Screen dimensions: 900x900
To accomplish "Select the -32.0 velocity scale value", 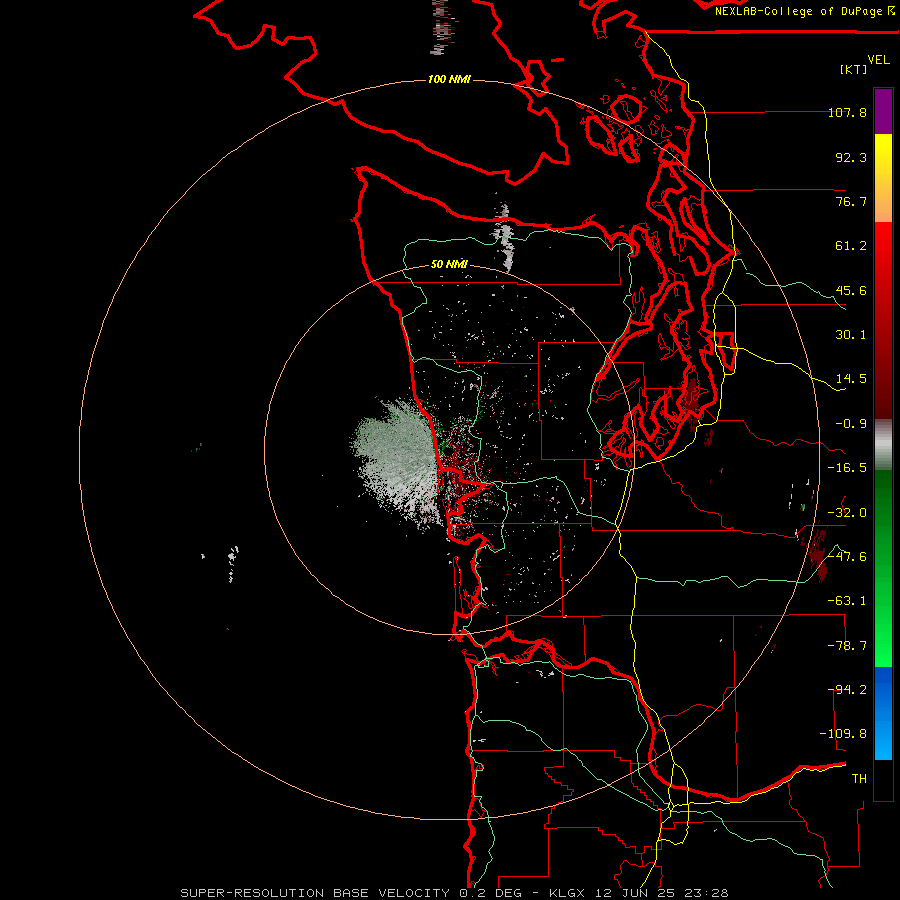I will coord(847,513).
